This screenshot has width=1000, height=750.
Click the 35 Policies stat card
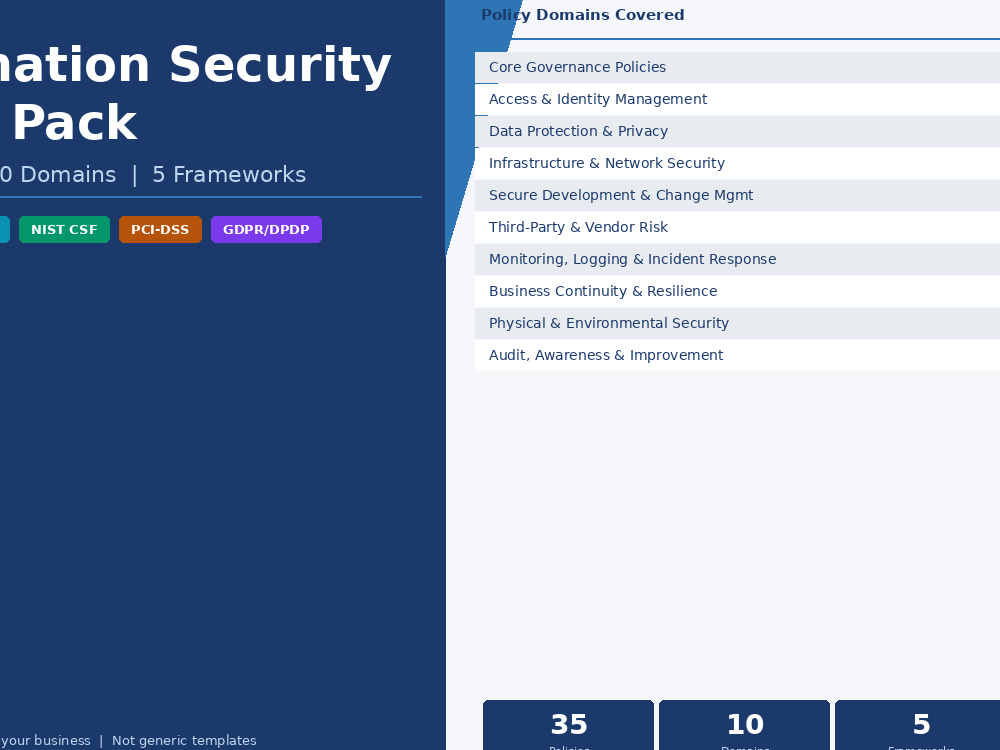(x=568, y=725)
